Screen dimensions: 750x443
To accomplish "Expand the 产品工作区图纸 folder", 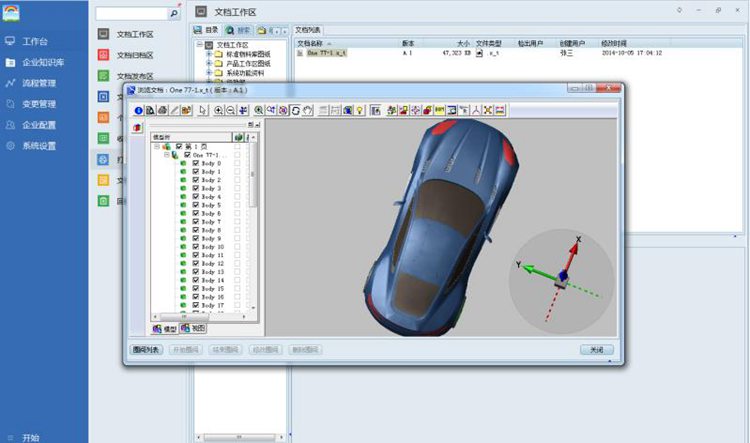I will tap(209, 64).
